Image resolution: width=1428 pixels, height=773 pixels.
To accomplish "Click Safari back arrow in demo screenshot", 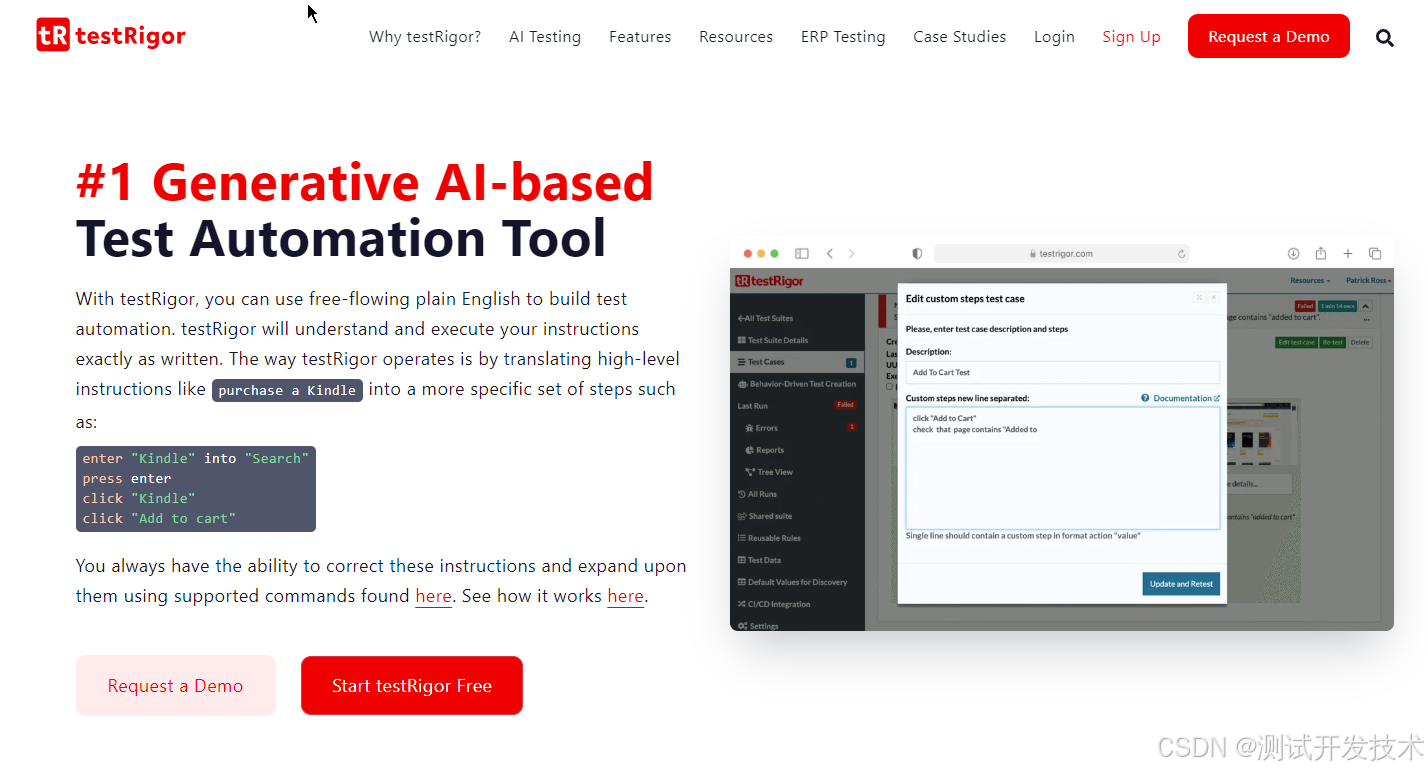I will point(829,254).
